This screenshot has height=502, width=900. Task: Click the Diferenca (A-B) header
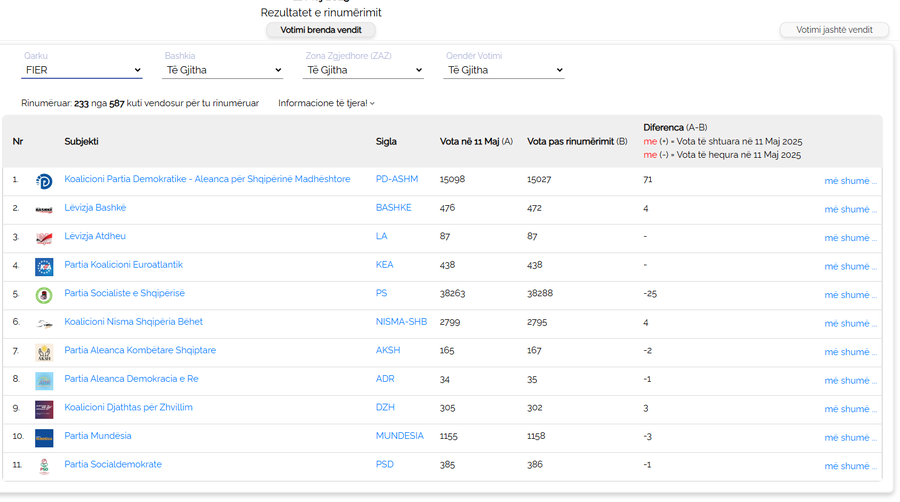pos(675,127)
